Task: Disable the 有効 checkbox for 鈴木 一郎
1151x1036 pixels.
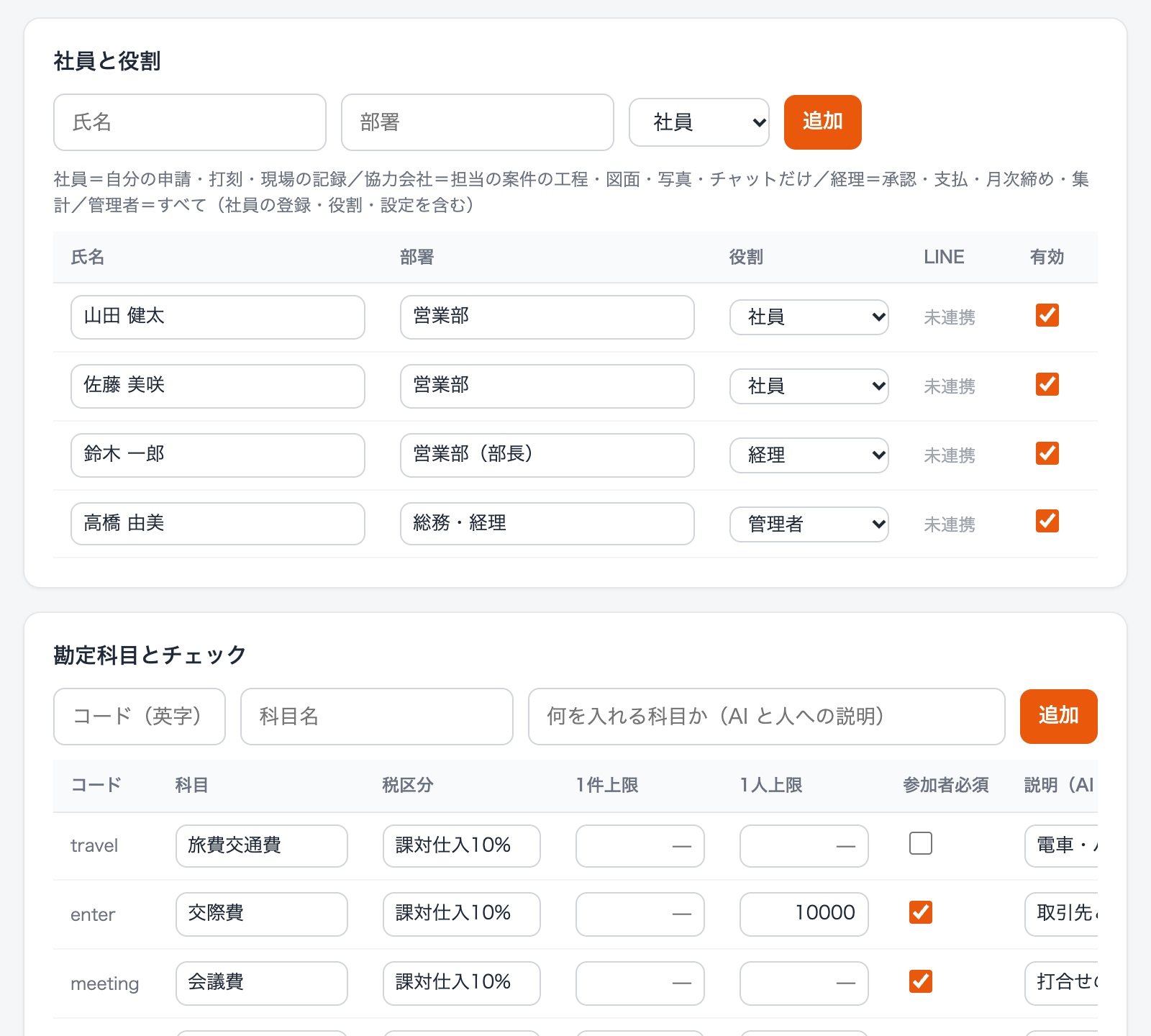Action: coord(1047,453)
